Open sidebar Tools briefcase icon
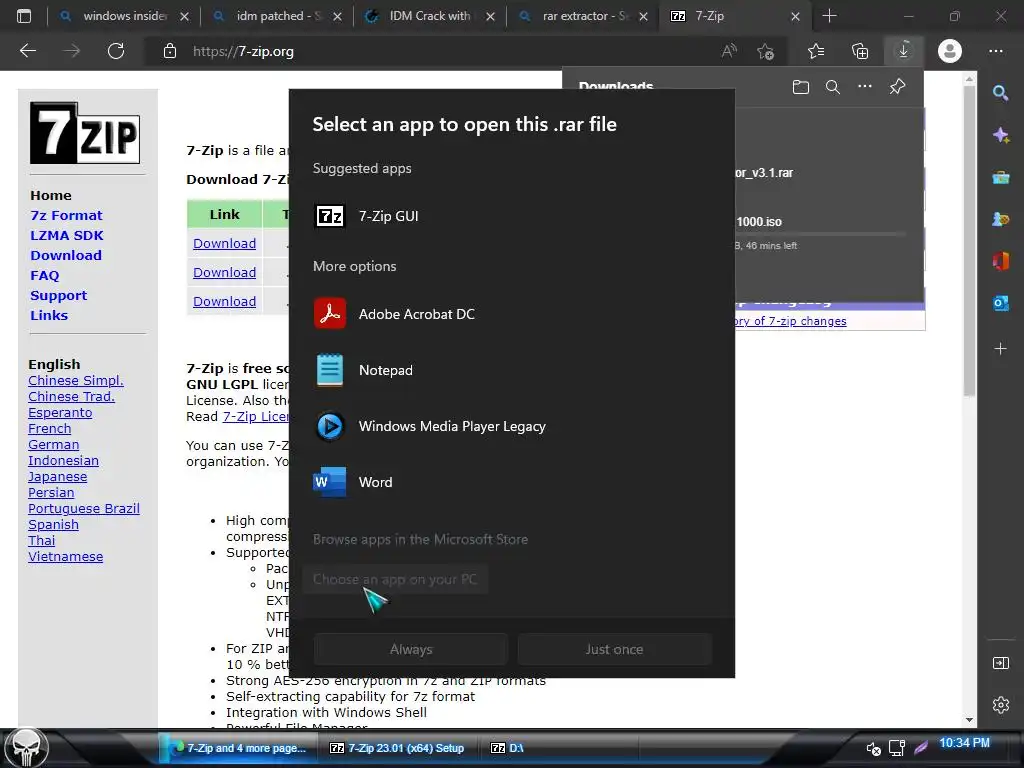Image resolution: width=1024 pixels, height=768 pixels. tap(1000, 177)
